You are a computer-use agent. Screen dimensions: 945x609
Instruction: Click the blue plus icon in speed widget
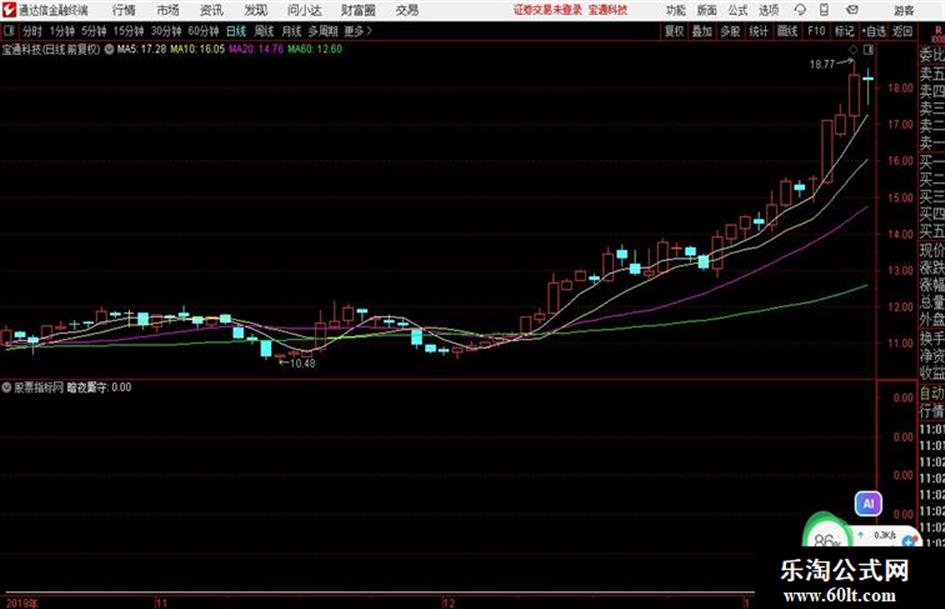click(x=909, y=542)
